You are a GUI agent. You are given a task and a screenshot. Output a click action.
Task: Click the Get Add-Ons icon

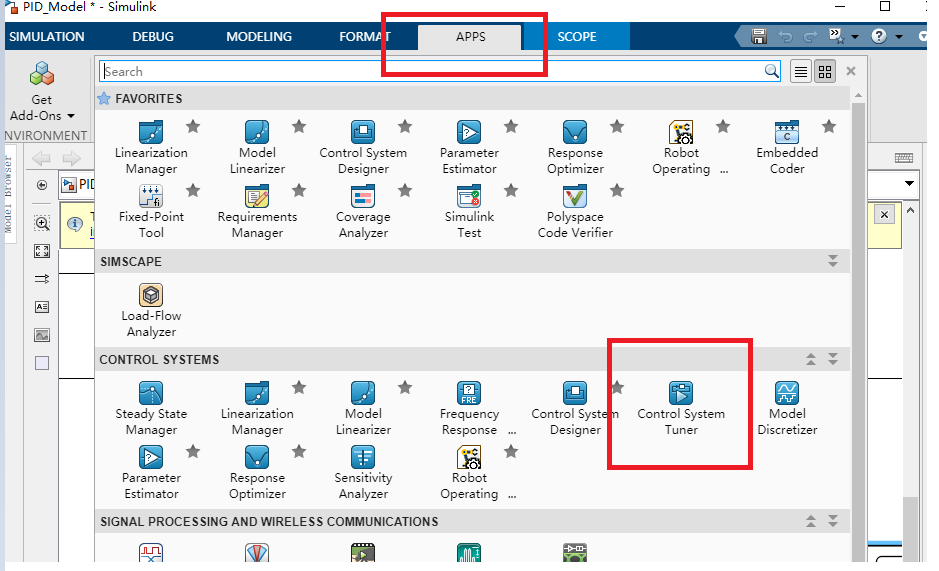[x=41, y=74]
